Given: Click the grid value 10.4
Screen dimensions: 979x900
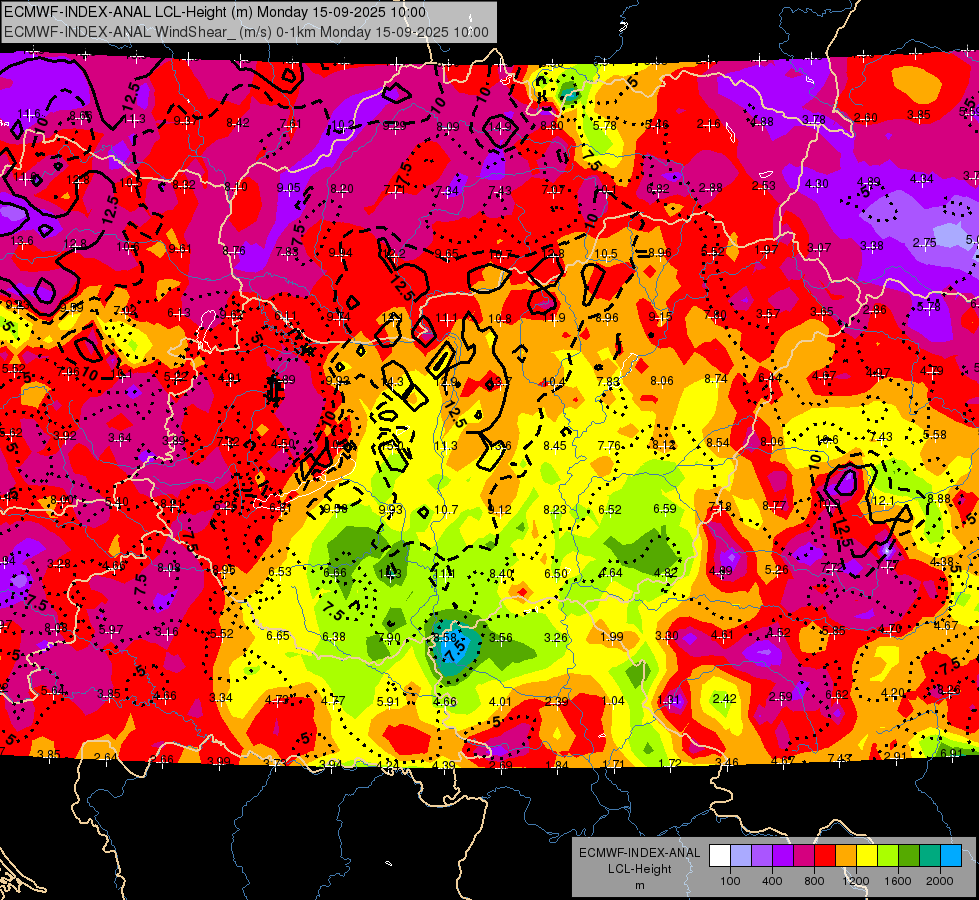Looking at the screenshot, I should (x=554, y=382).
